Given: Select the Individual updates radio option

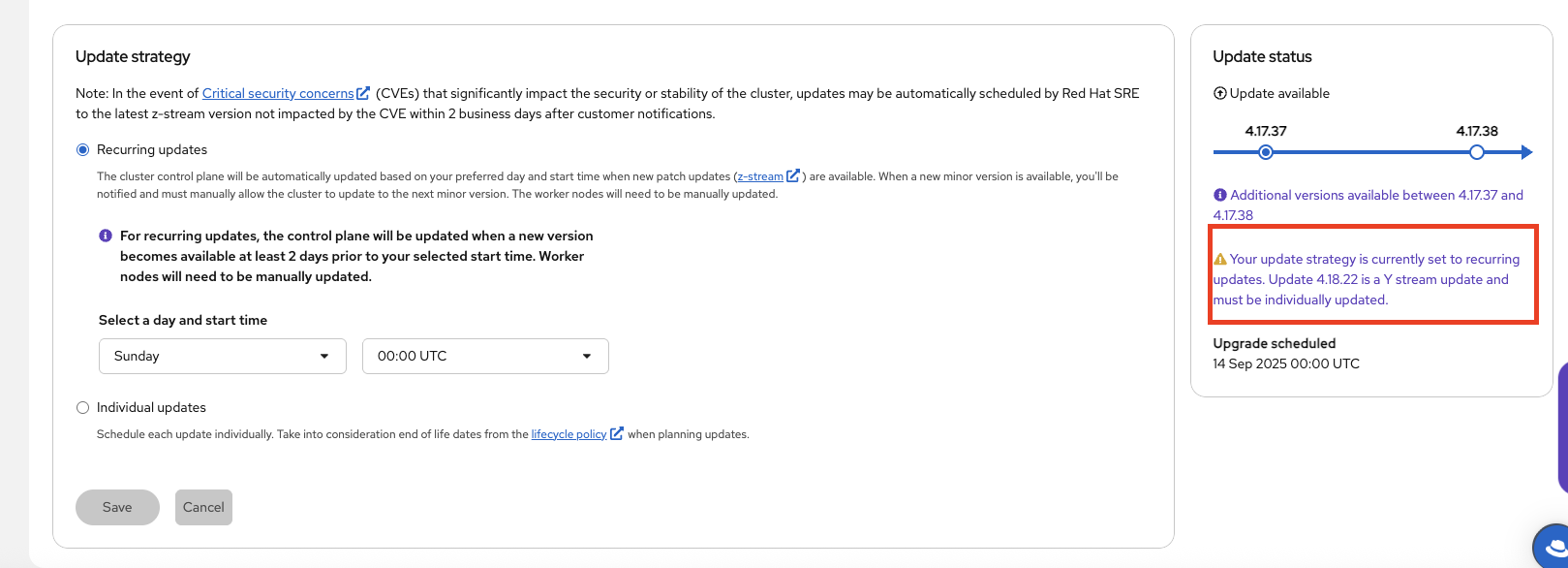Looking at the screenshot, I should tap(83, 408).
